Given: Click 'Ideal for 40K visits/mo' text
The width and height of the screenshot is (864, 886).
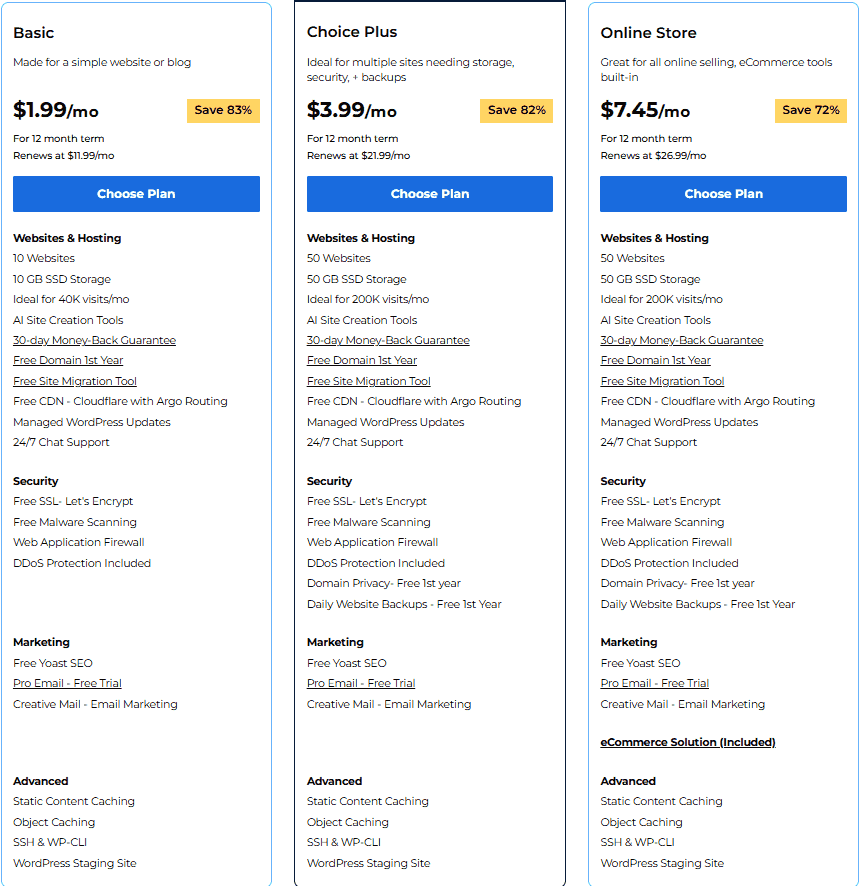Looking at the screenshot, I should point(71,299).
